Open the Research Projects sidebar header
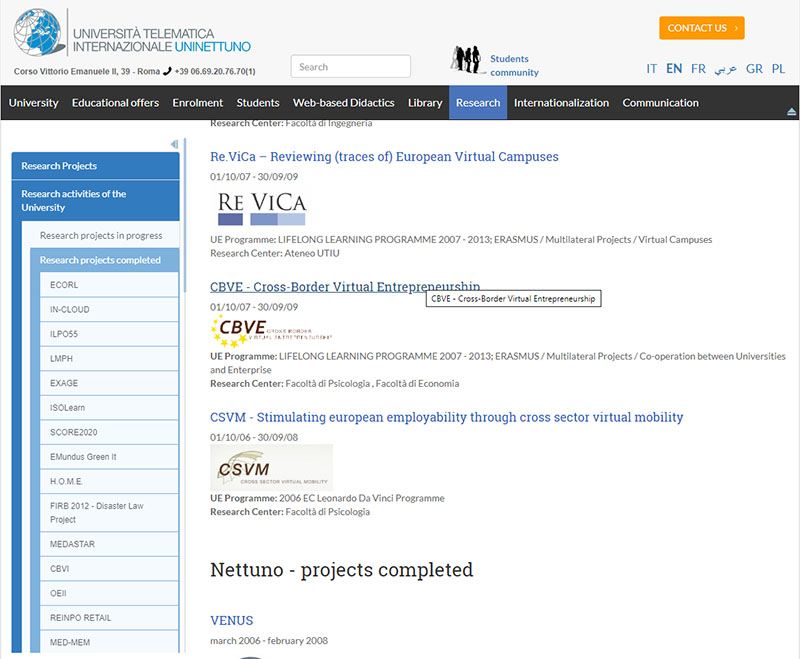Viewport: 800px width, 659px height. click(x=95, y=166)
